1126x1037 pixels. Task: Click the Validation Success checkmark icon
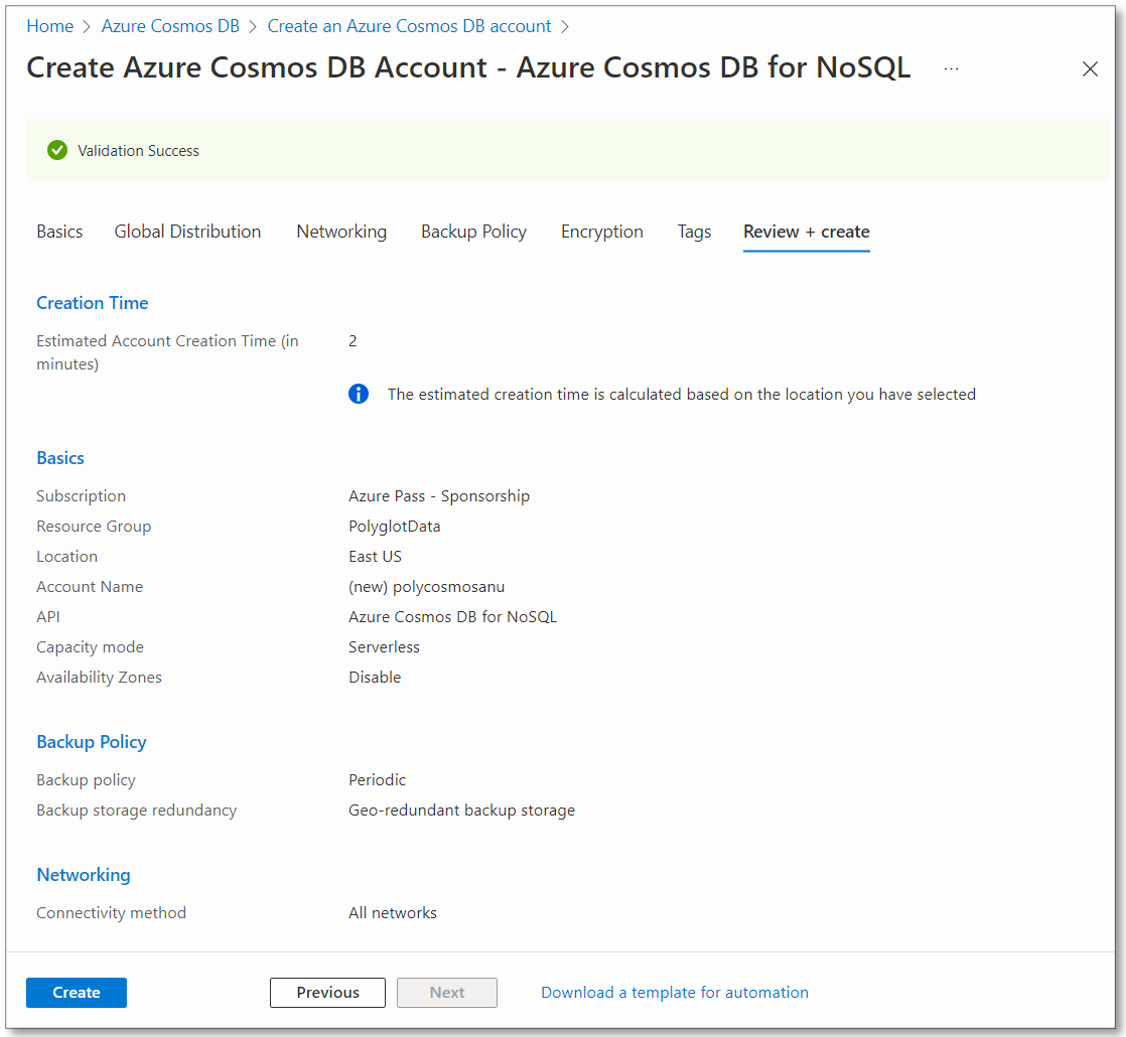click(x=57, y=150)
